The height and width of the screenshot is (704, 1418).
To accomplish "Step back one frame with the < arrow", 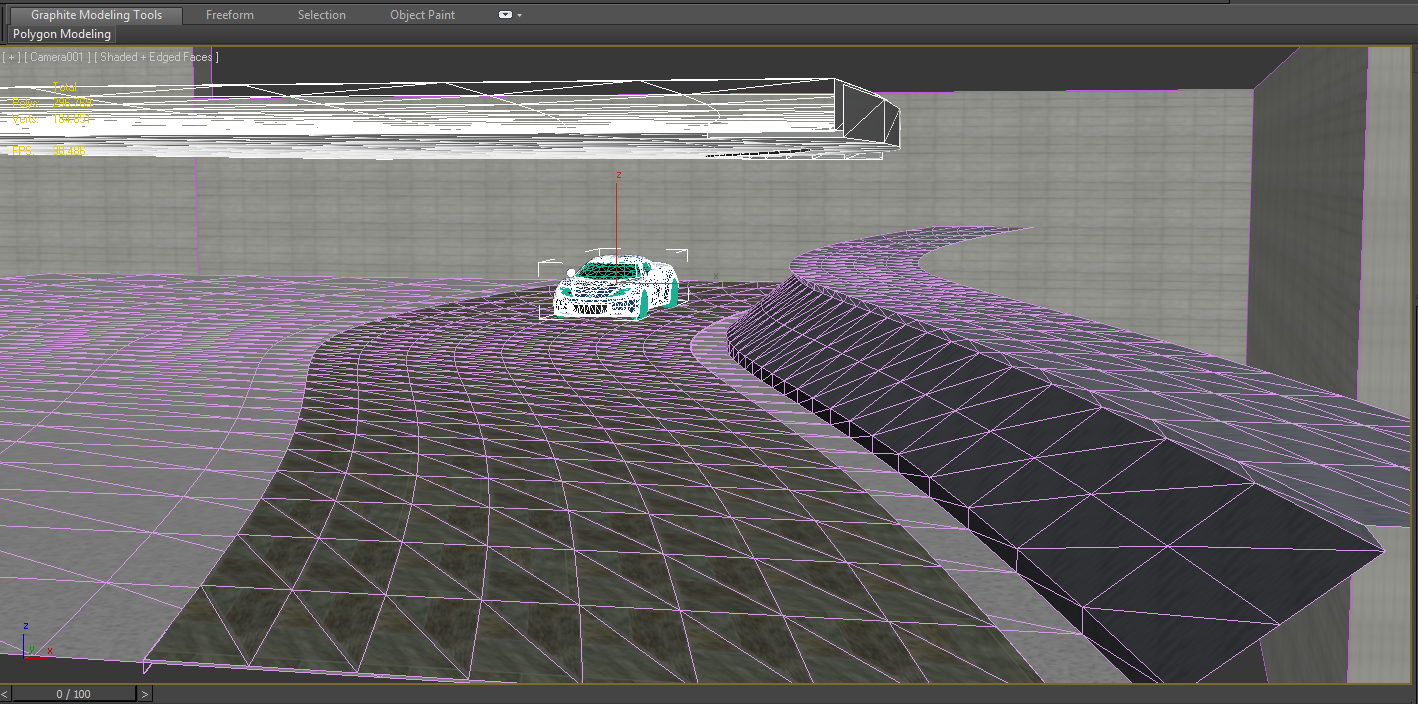I will click(5, 693).
